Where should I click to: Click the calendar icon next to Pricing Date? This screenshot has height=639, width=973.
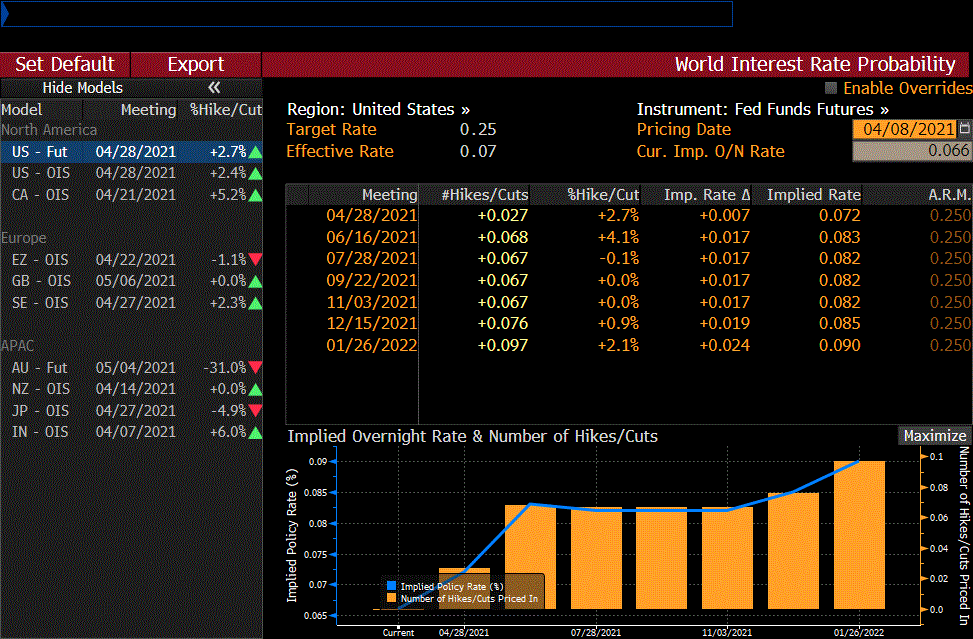[x=965, y=129]
